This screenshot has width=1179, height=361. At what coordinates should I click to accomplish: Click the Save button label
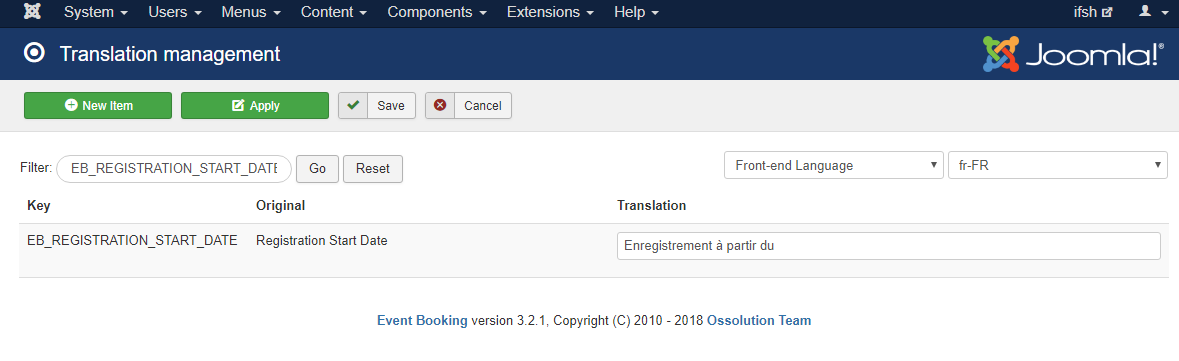click(391, 106)
